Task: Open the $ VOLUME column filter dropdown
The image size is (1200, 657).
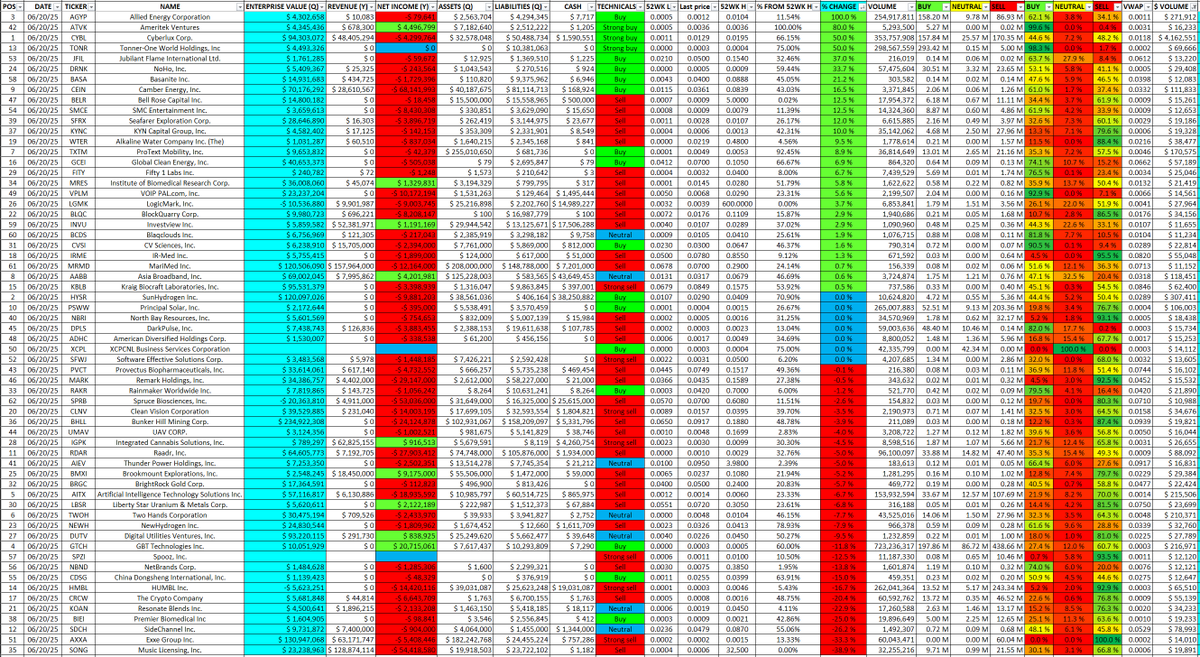Action: point(1194,6)
